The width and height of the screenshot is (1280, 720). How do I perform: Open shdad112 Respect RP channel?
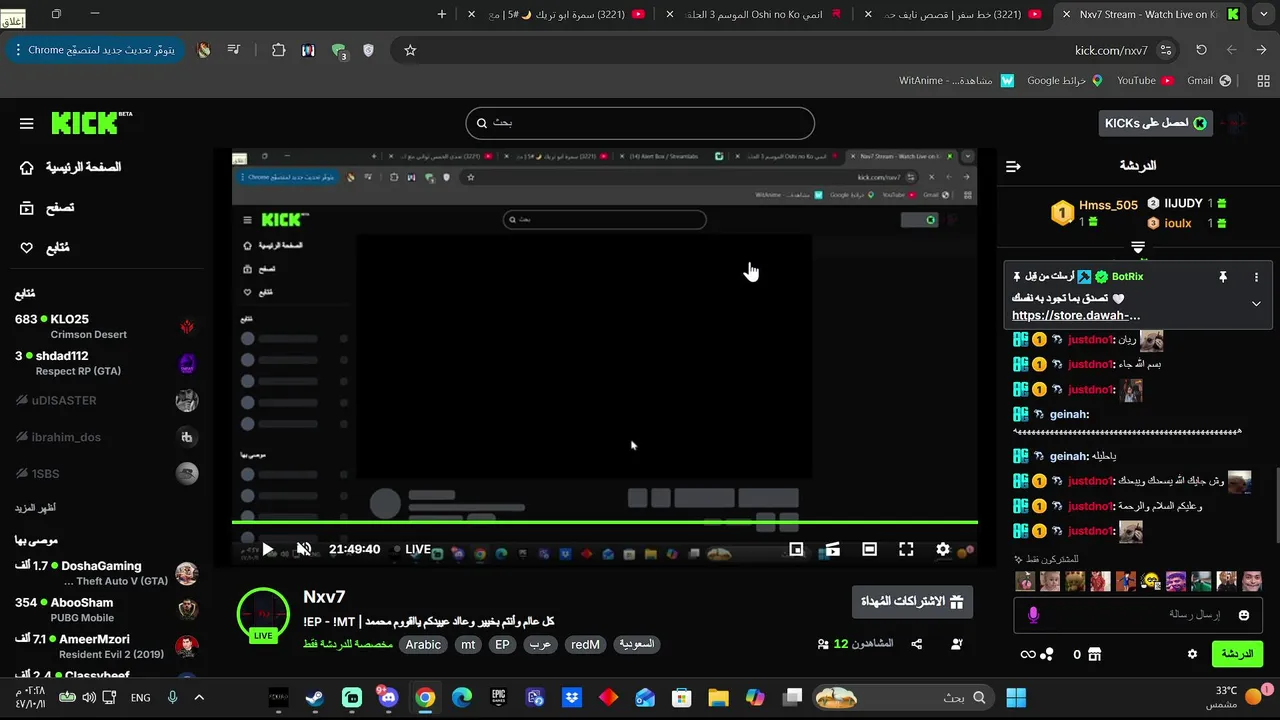[106, 363]
